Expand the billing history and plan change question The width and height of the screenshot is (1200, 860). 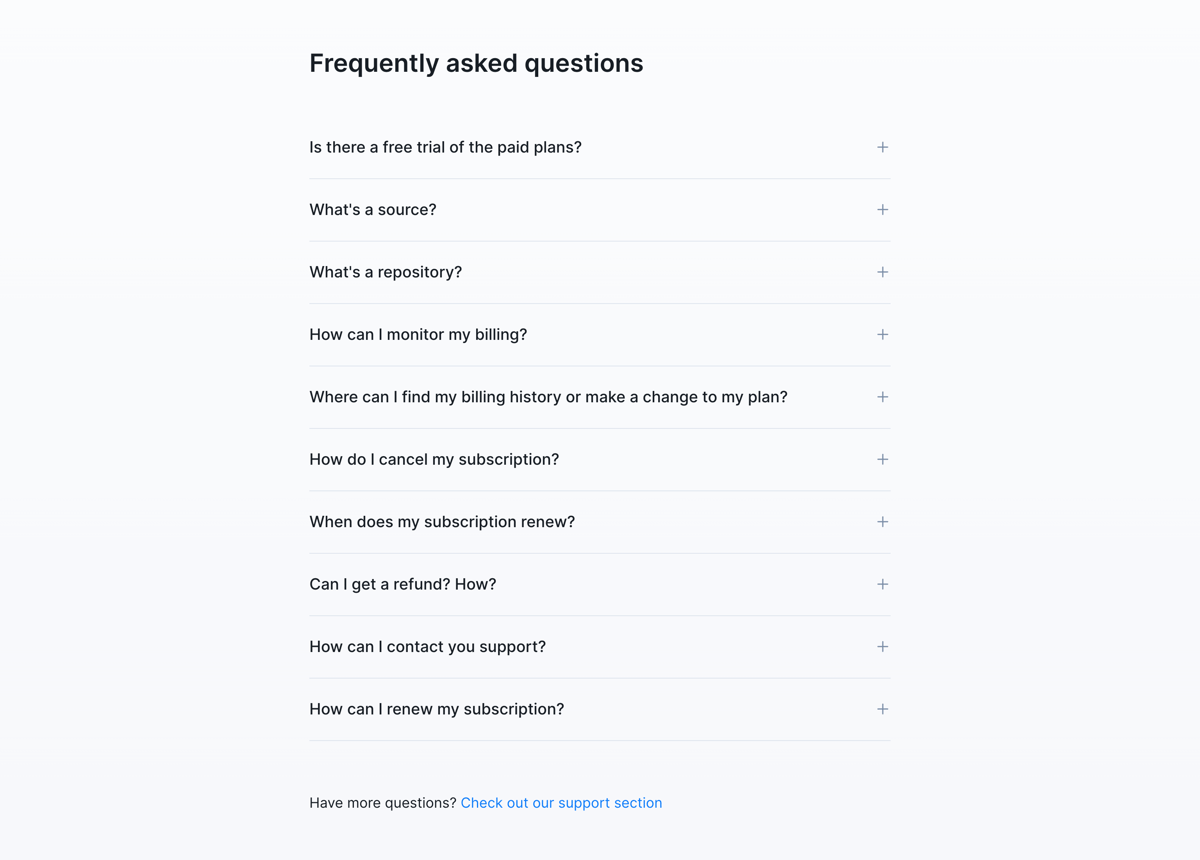tap(548, 397)
